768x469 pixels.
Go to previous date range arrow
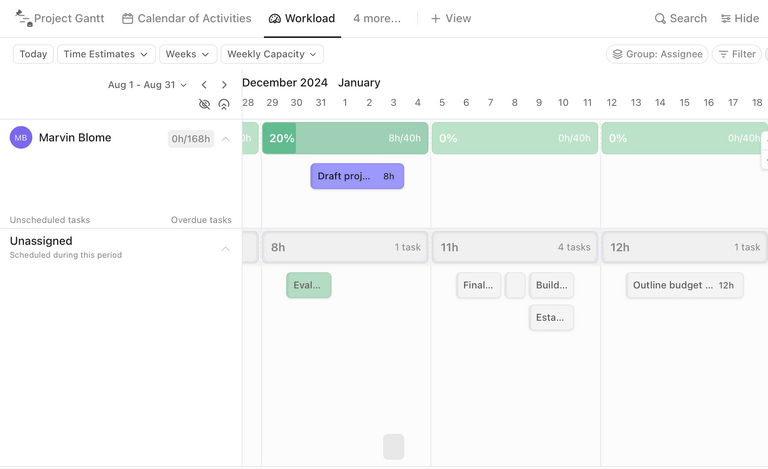tap(204, 85)
